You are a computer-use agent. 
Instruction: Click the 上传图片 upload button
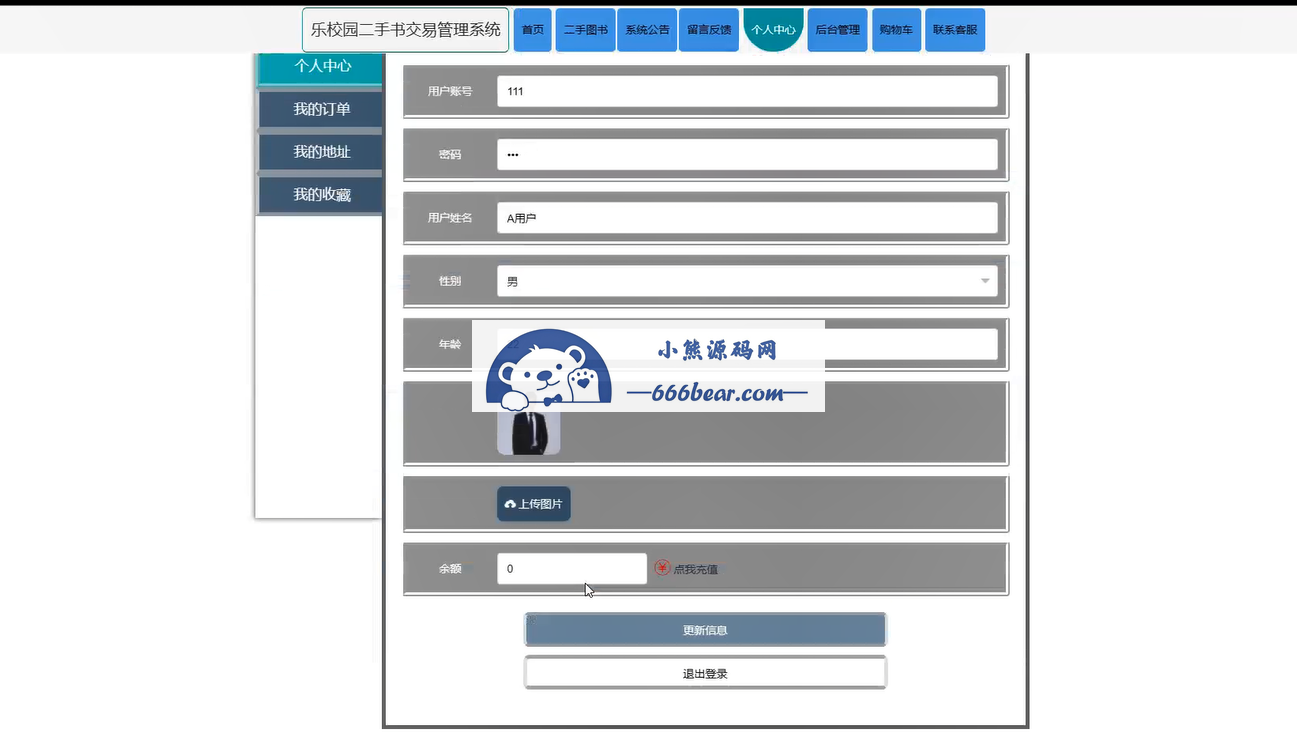pos(534,504)
